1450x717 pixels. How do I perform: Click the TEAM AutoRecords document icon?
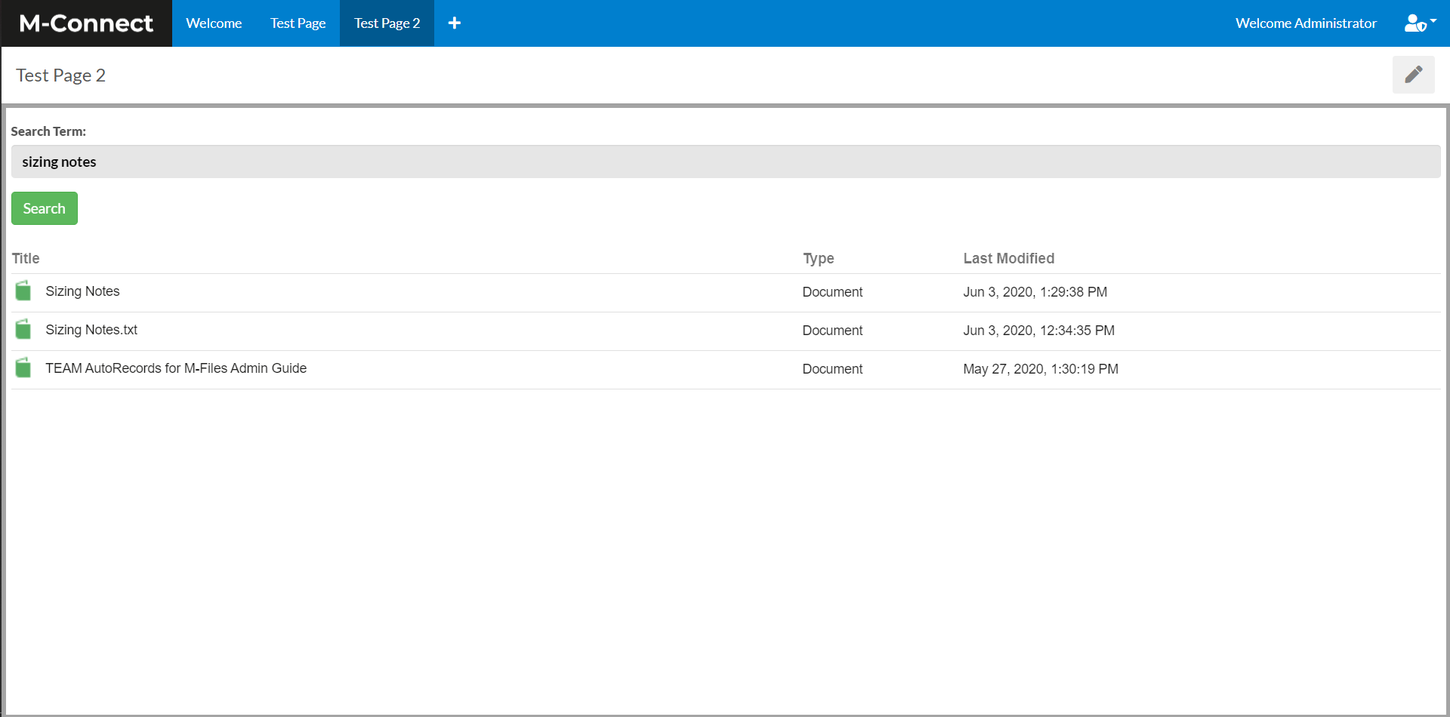(x=23, y=368)
